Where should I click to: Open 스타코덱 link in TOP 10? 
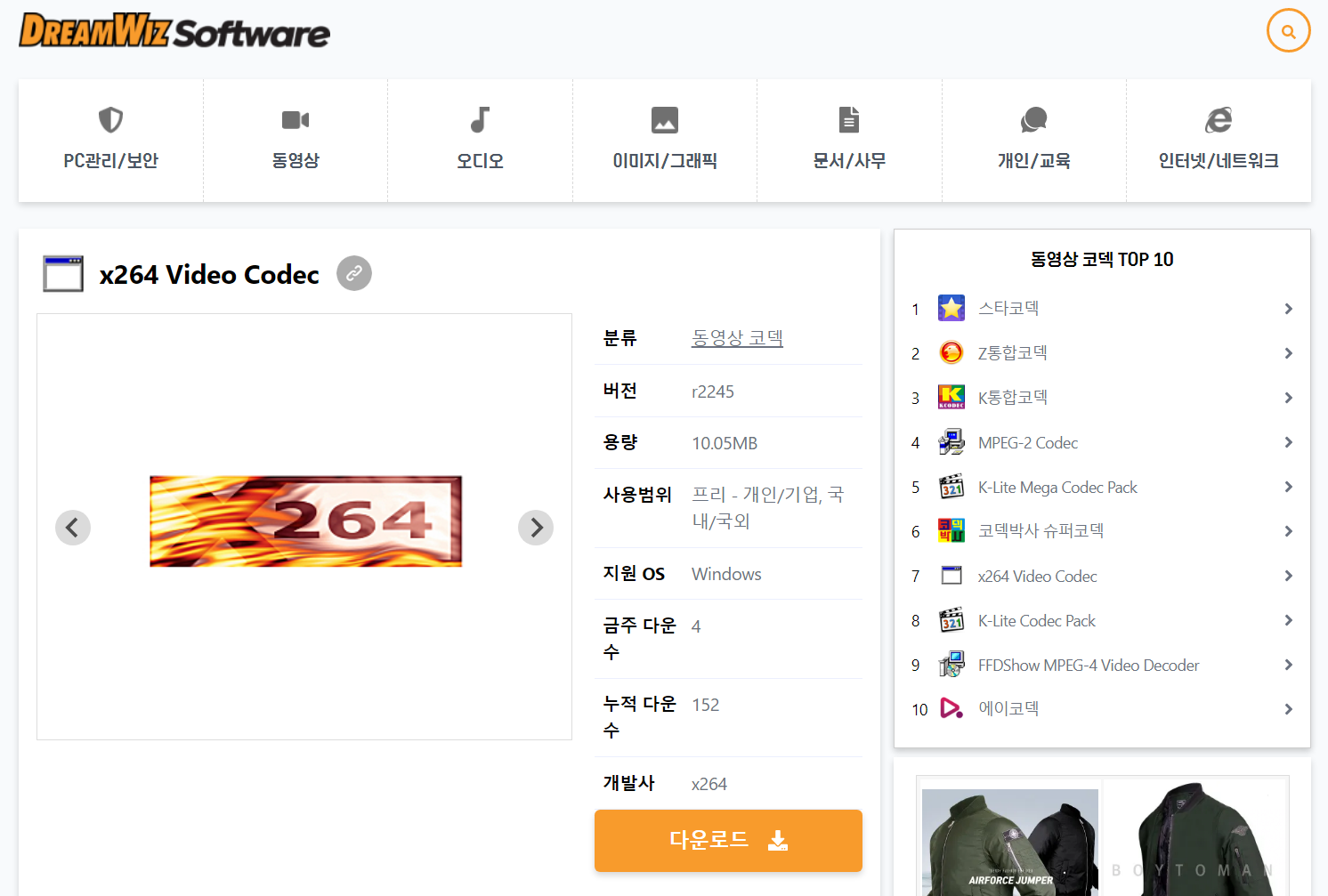pos(1008,309)
